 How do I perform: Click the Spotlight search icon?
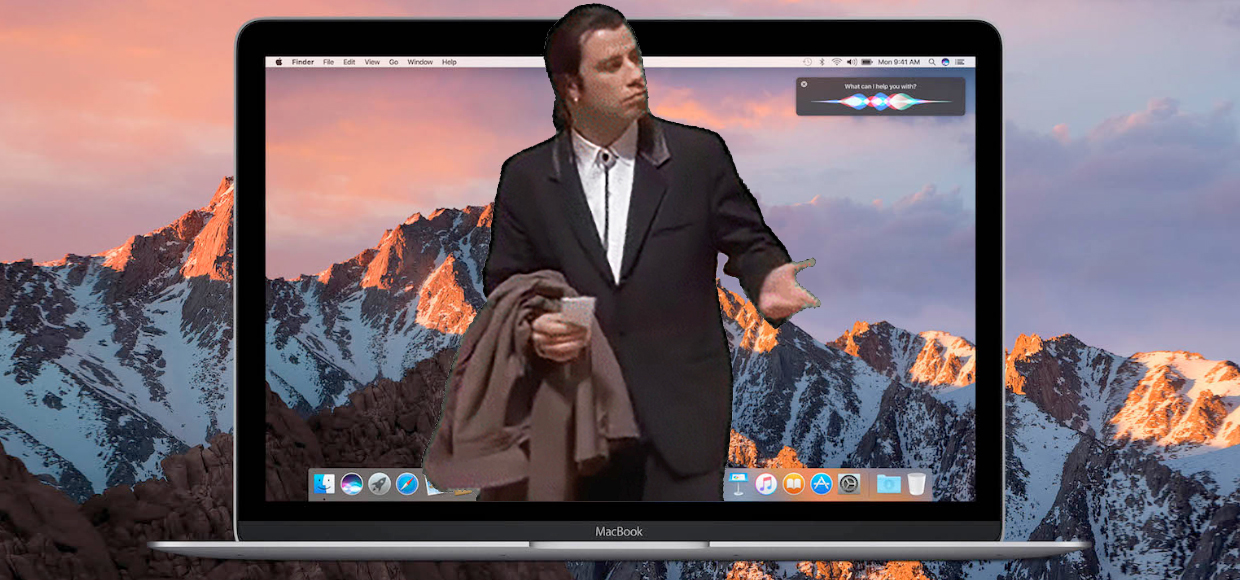coord(931,62)
